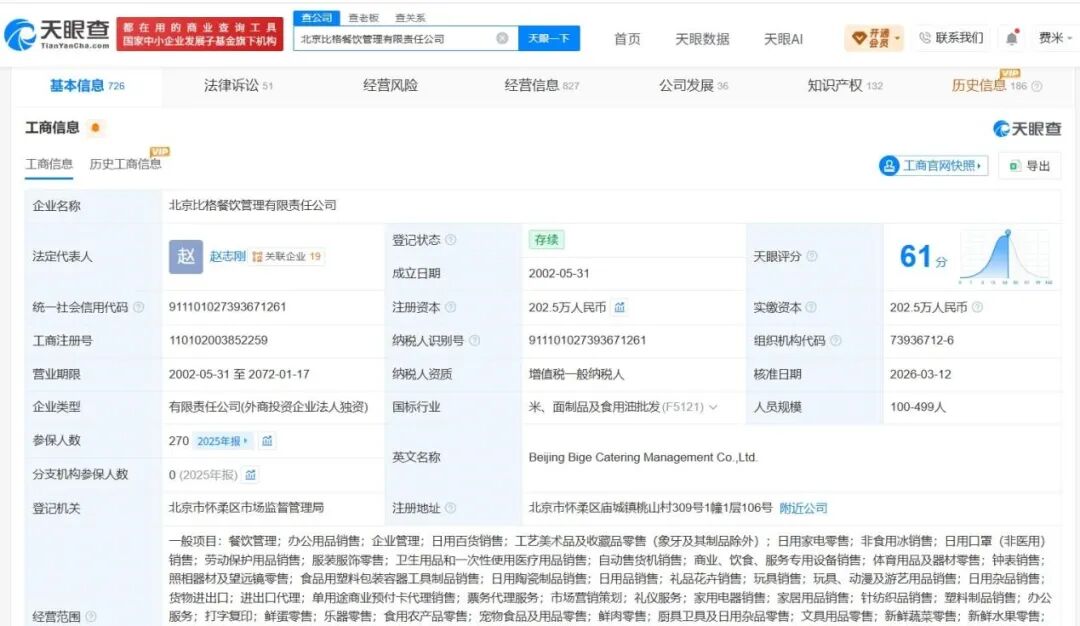The image size is (1080, 626).
Task: Open the 经营信息 827 tab
Action: (541, 85)
